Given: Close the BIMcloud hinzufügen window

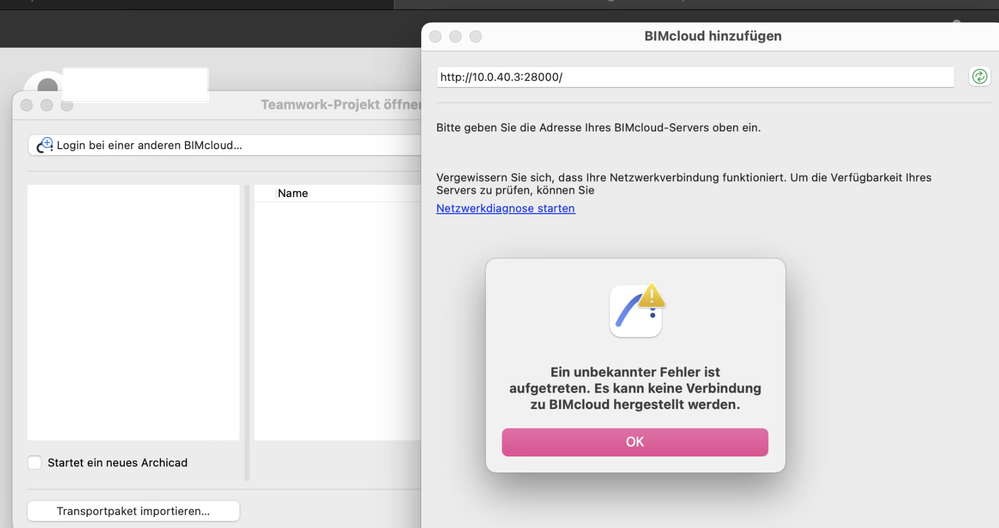Looking at the screenshot, I should pyautogui.click(x=435, y=36).
